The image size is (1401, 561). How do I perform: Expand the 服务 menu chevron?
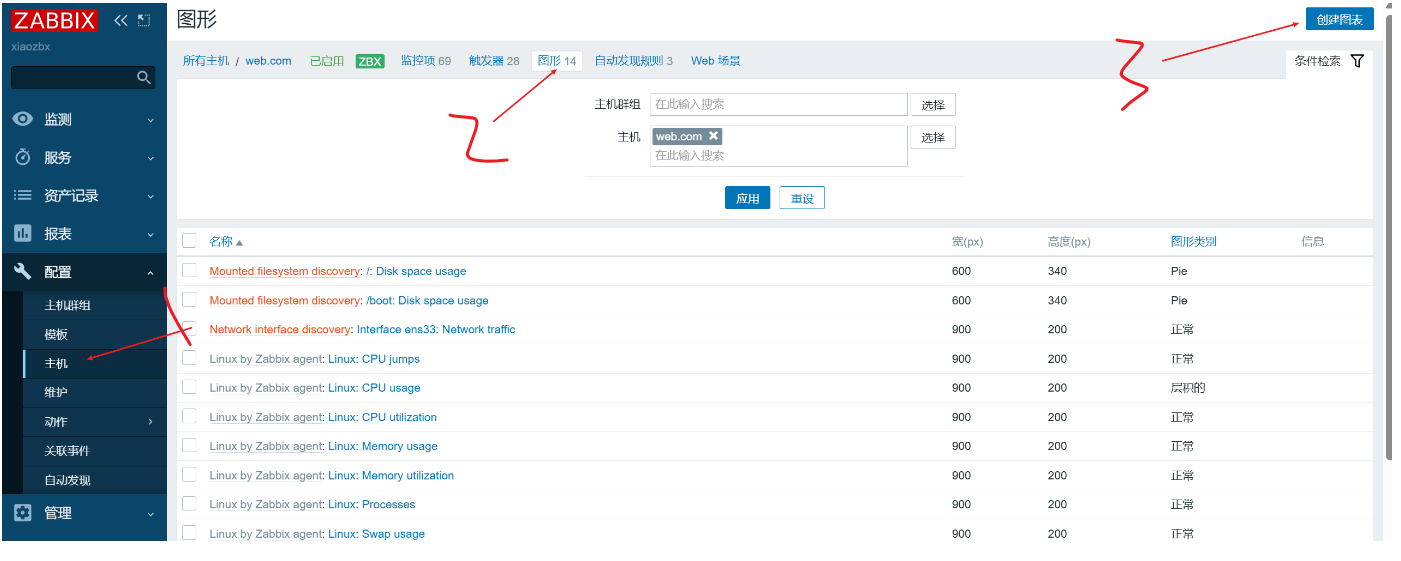[151, 158]
